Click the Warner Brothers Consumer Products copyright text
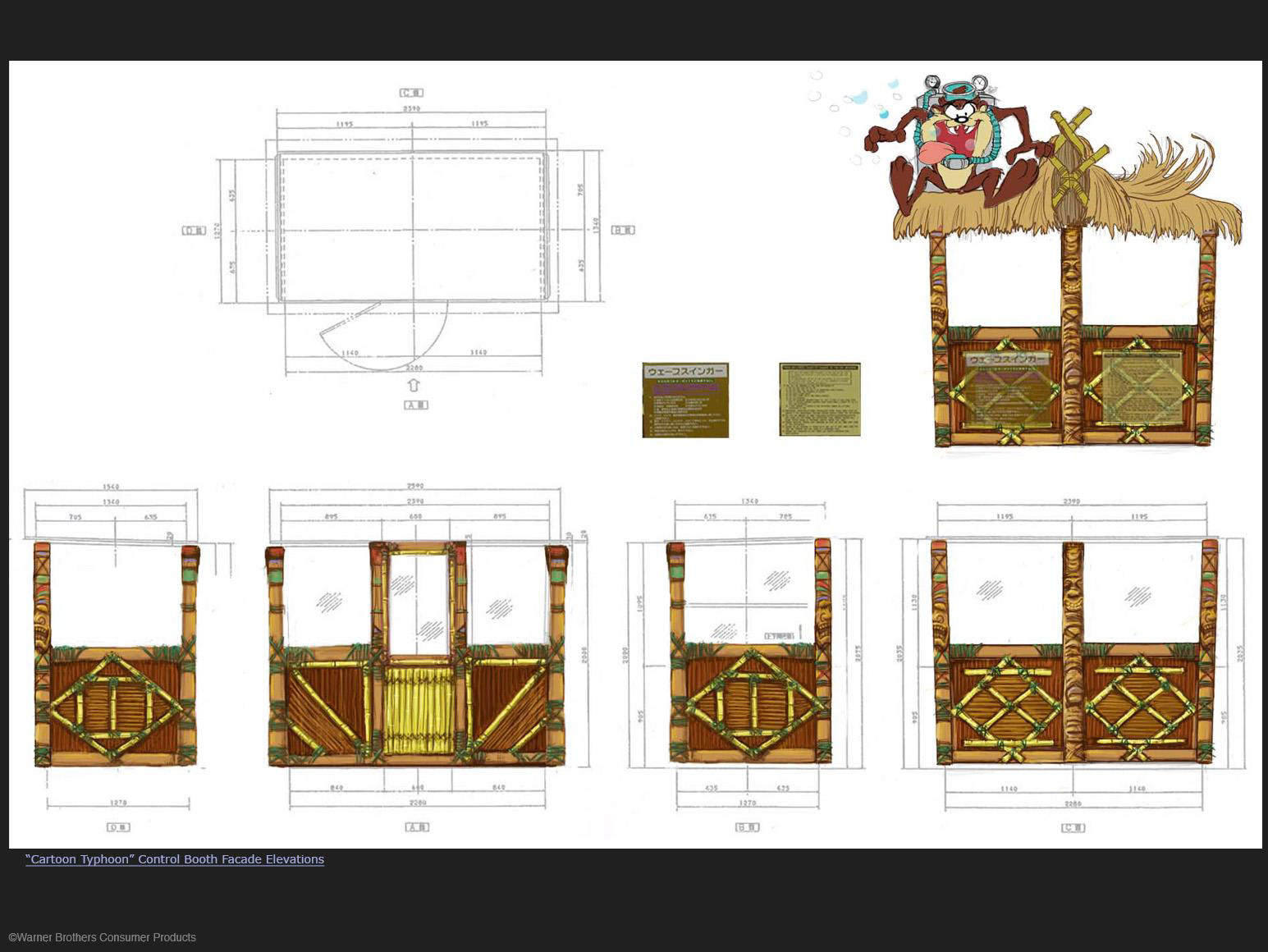 103,937
